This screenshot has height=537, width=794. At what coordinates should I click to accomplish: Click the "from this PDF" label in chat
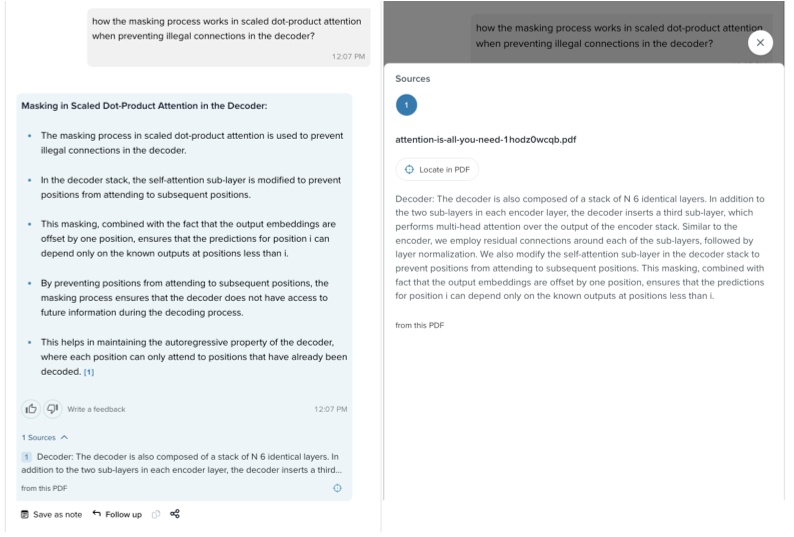click(x=44, y=488)
